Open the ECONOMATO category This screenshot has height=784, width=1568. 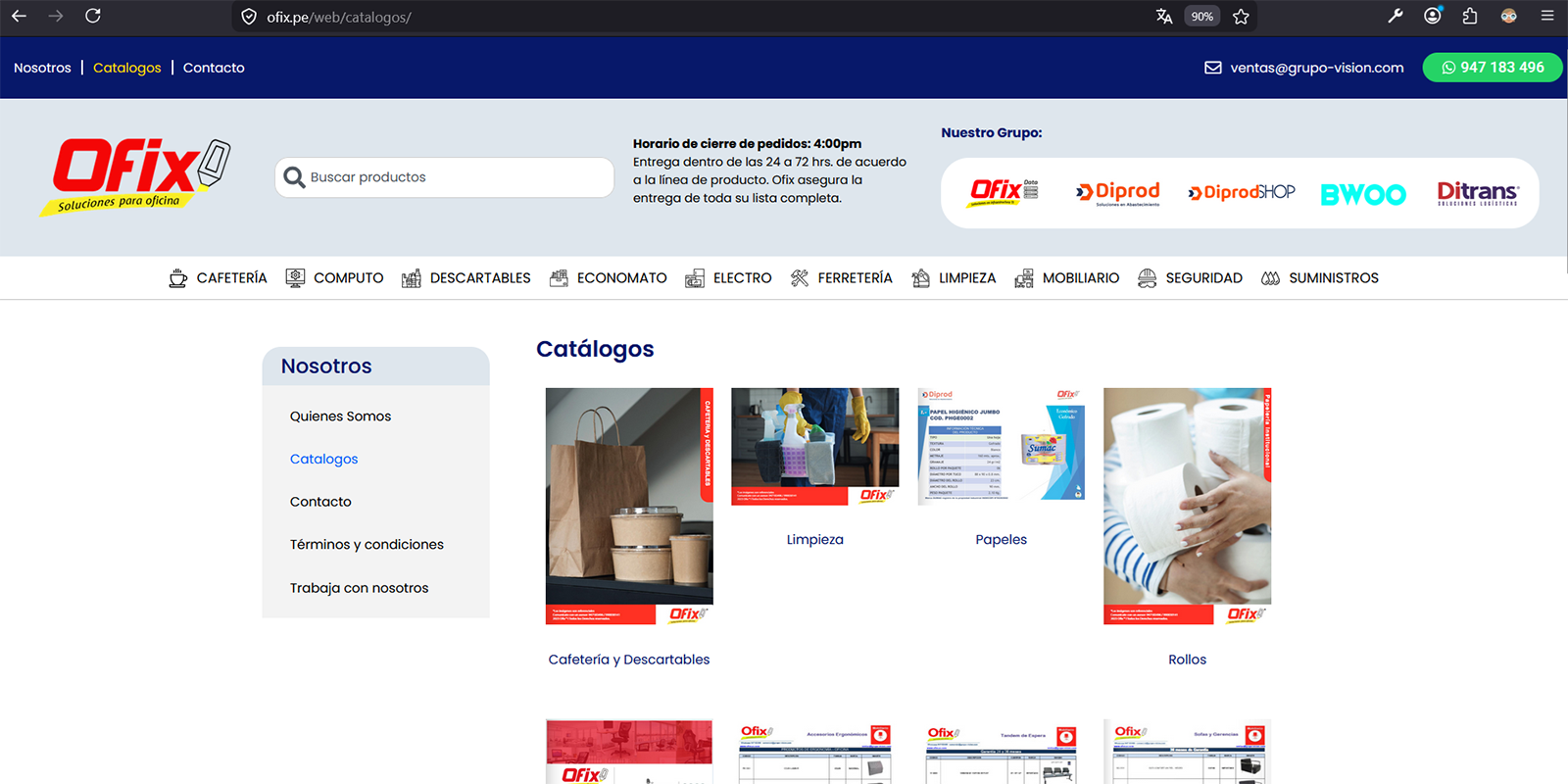[622, 278]
